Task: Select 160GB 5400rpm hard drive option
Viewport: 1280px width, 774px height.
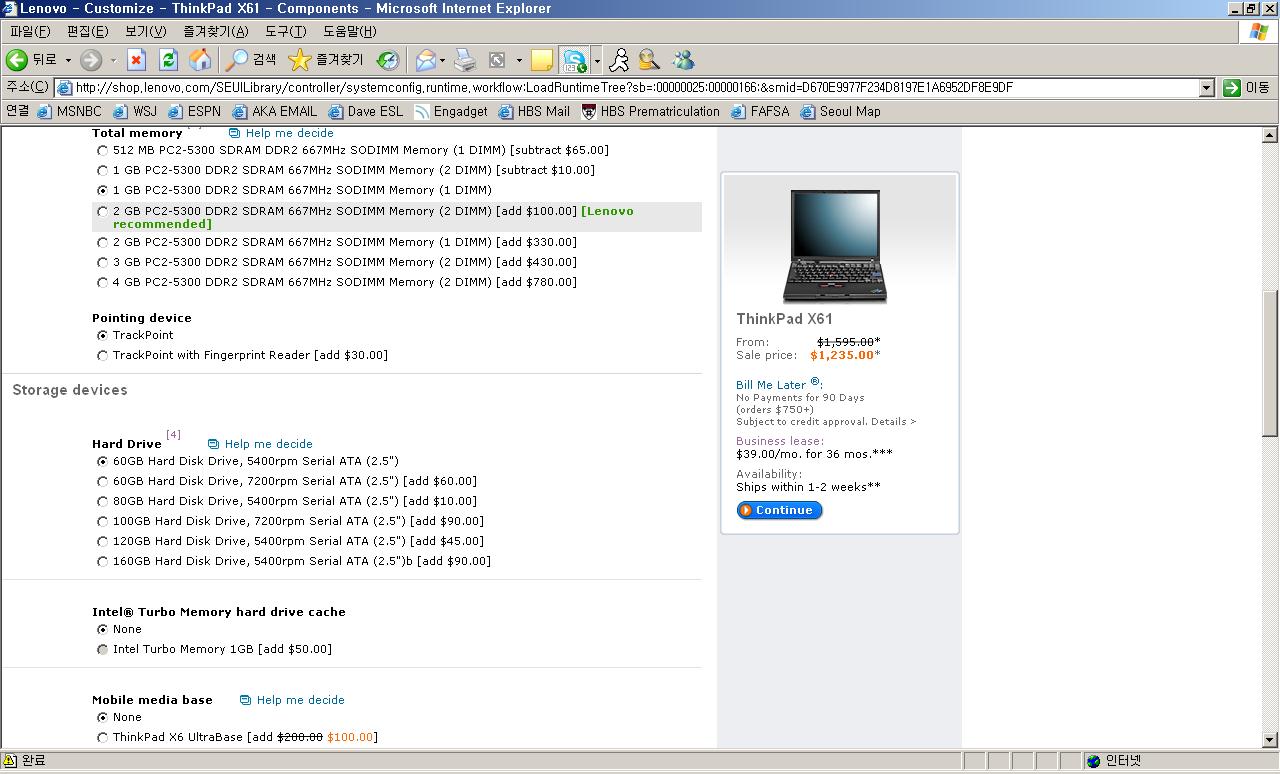Action: point(102,561)
